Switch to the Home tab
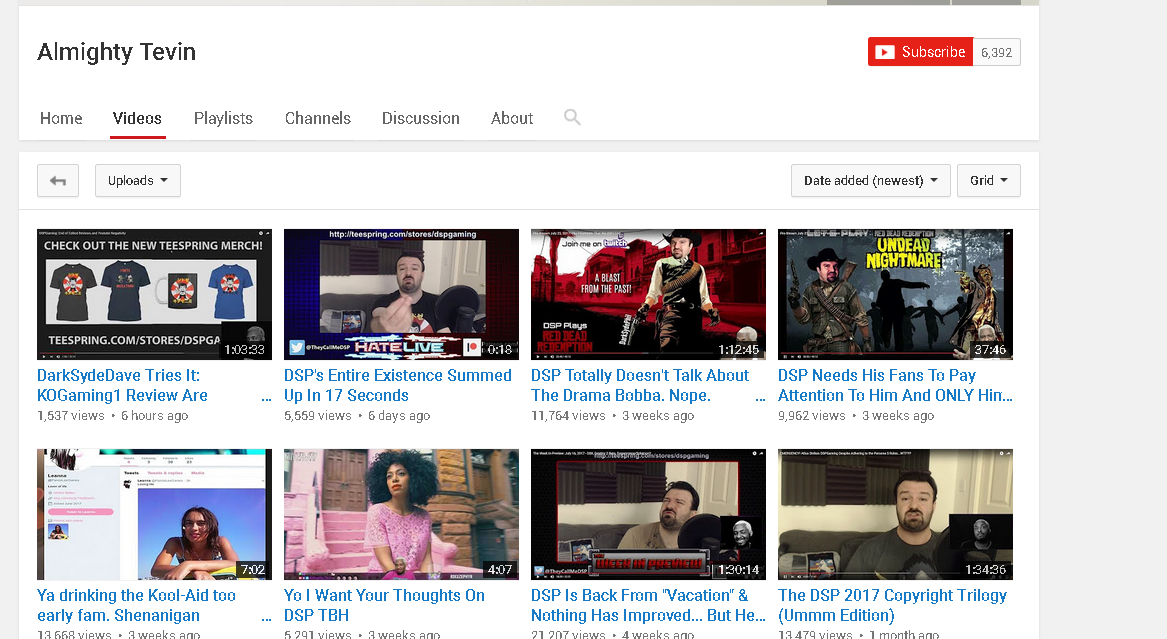Screen dimensions: 1167x639 coord(61,118)
